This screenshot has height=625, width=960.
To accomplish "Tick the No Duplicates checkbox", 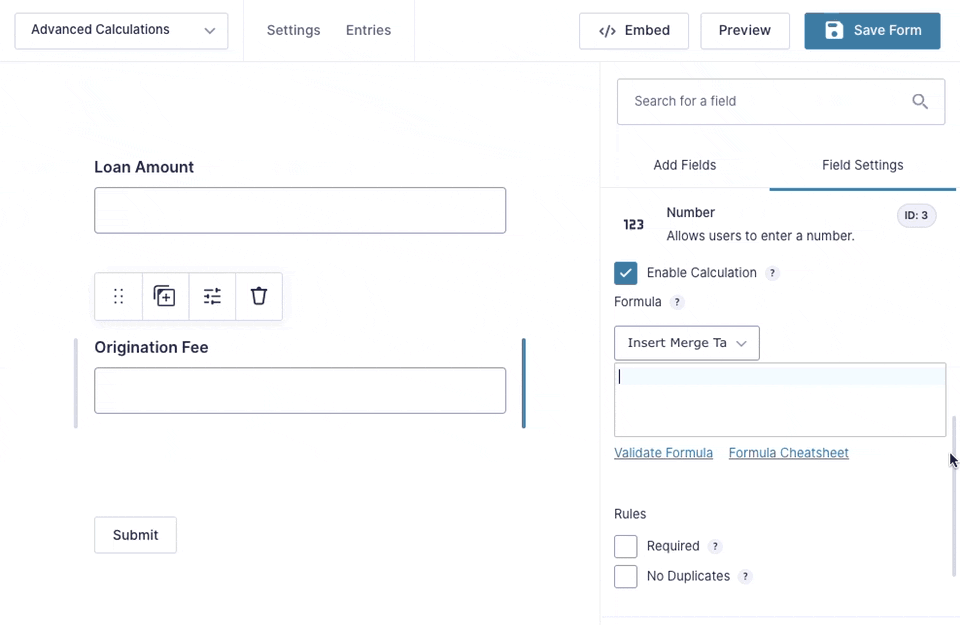I will click(x=626, y=577).
